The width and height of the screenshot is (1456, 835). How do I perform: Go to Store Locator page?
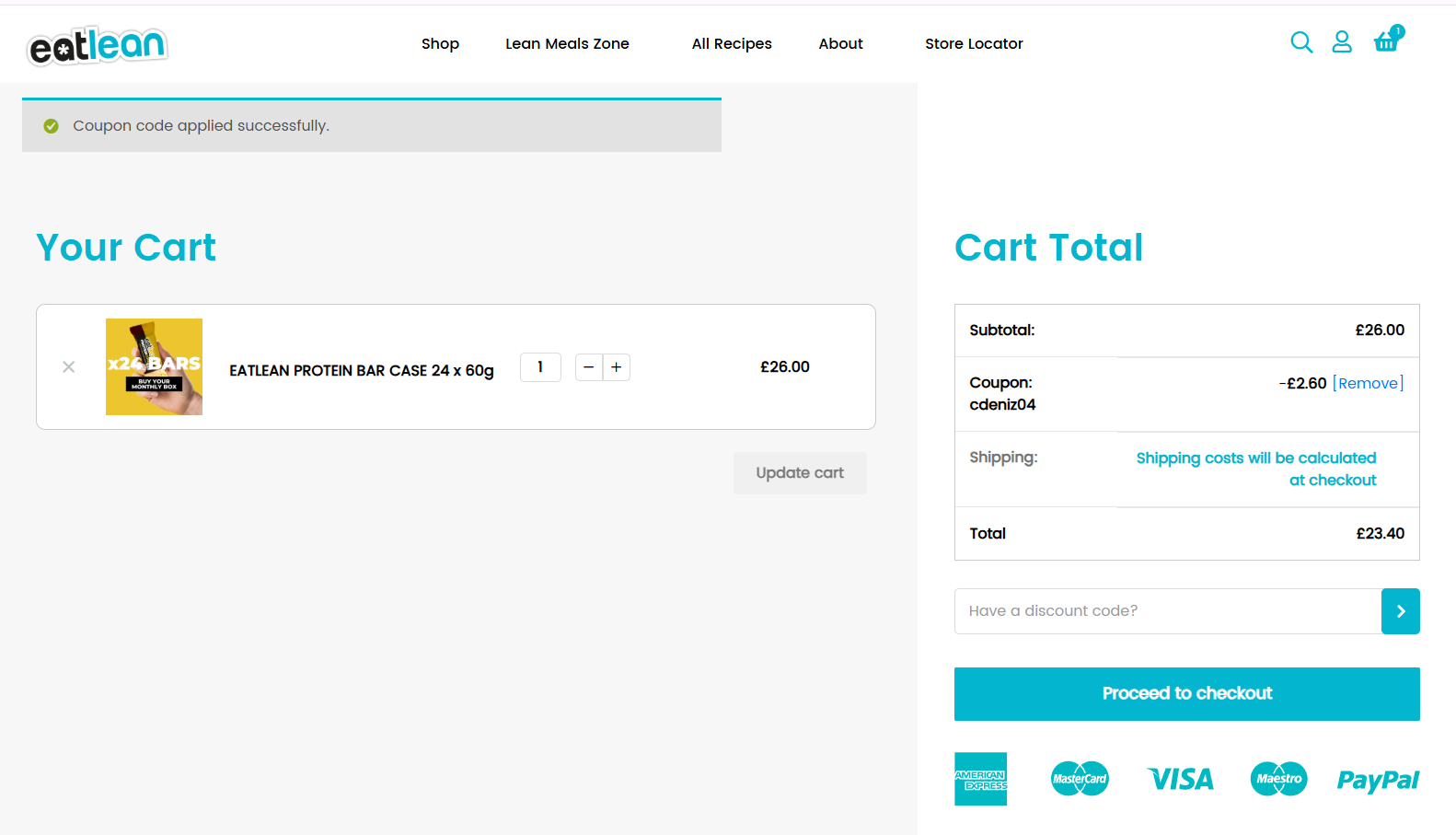coord(974,44)
